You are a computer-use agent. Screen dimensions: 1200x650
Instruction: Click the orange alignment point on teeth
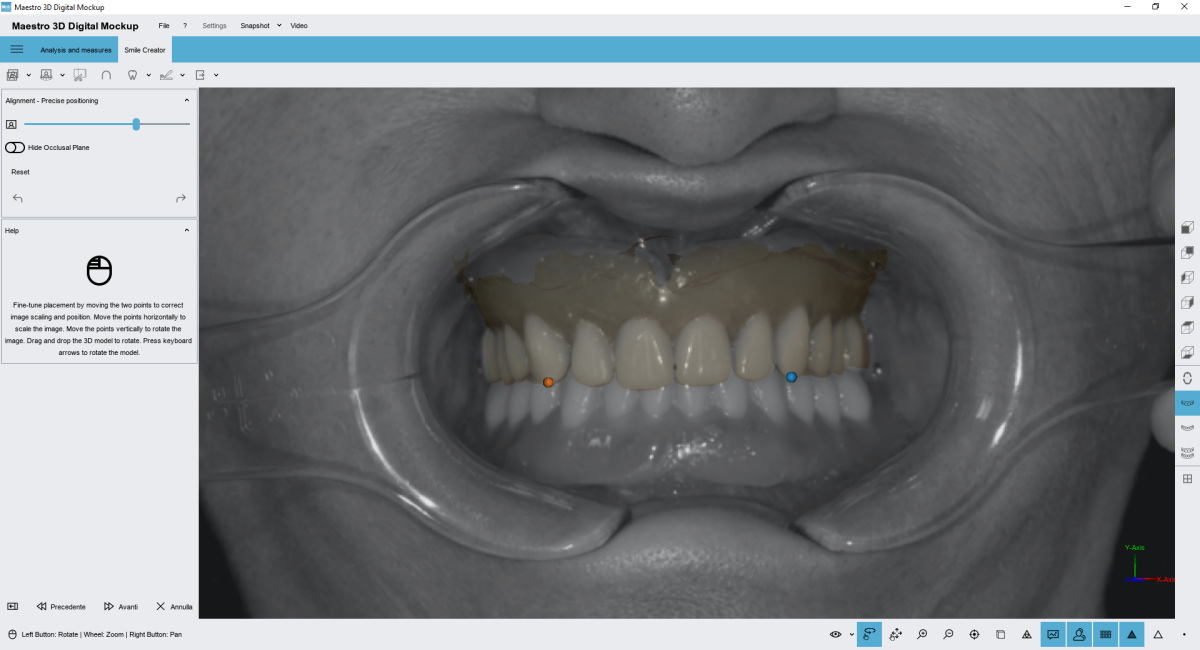(x=548, y=382)
